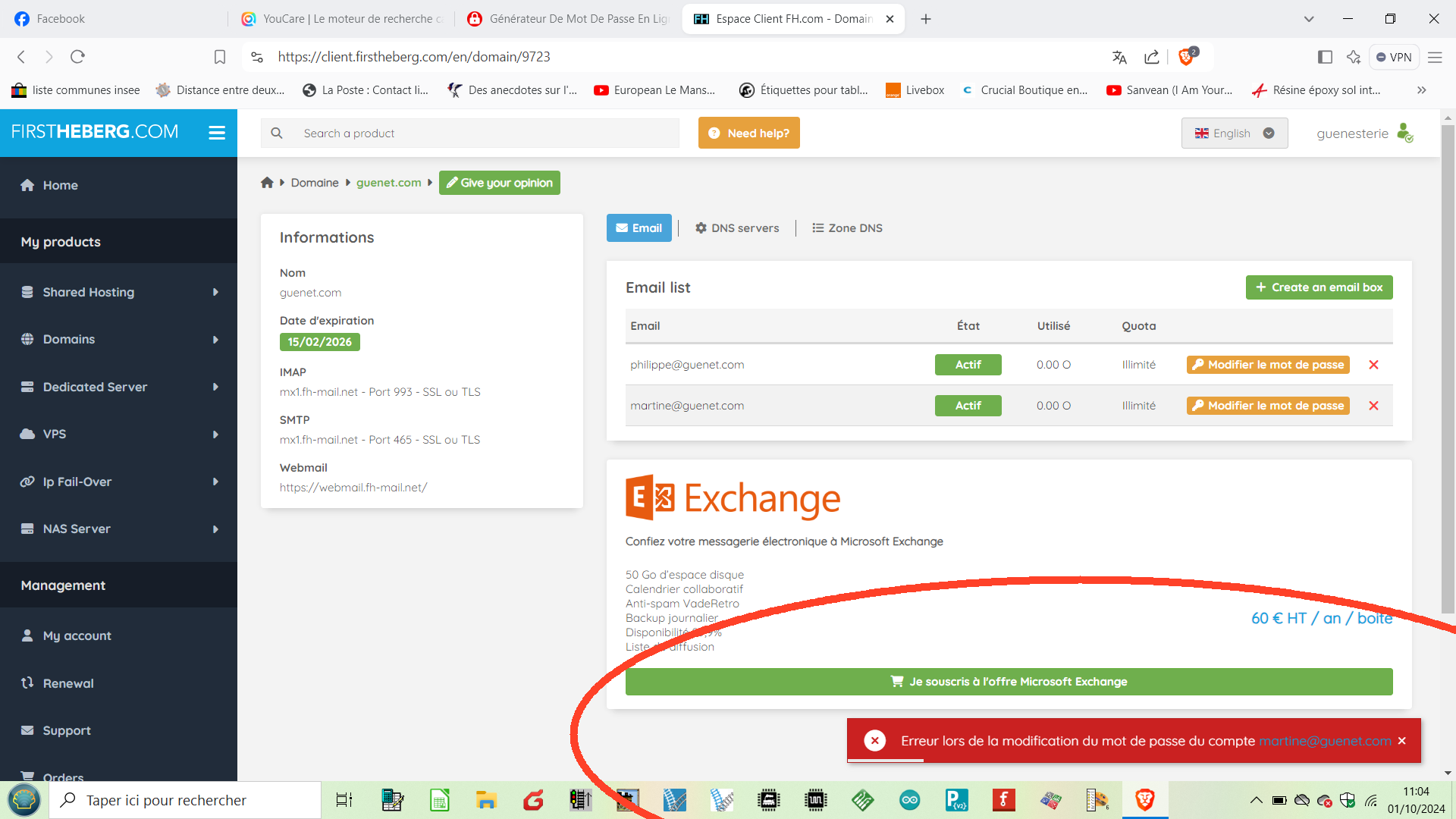Delete the martine@guenet.com mailbox
The image size is (1456, 819).
tap(1373, 406)
